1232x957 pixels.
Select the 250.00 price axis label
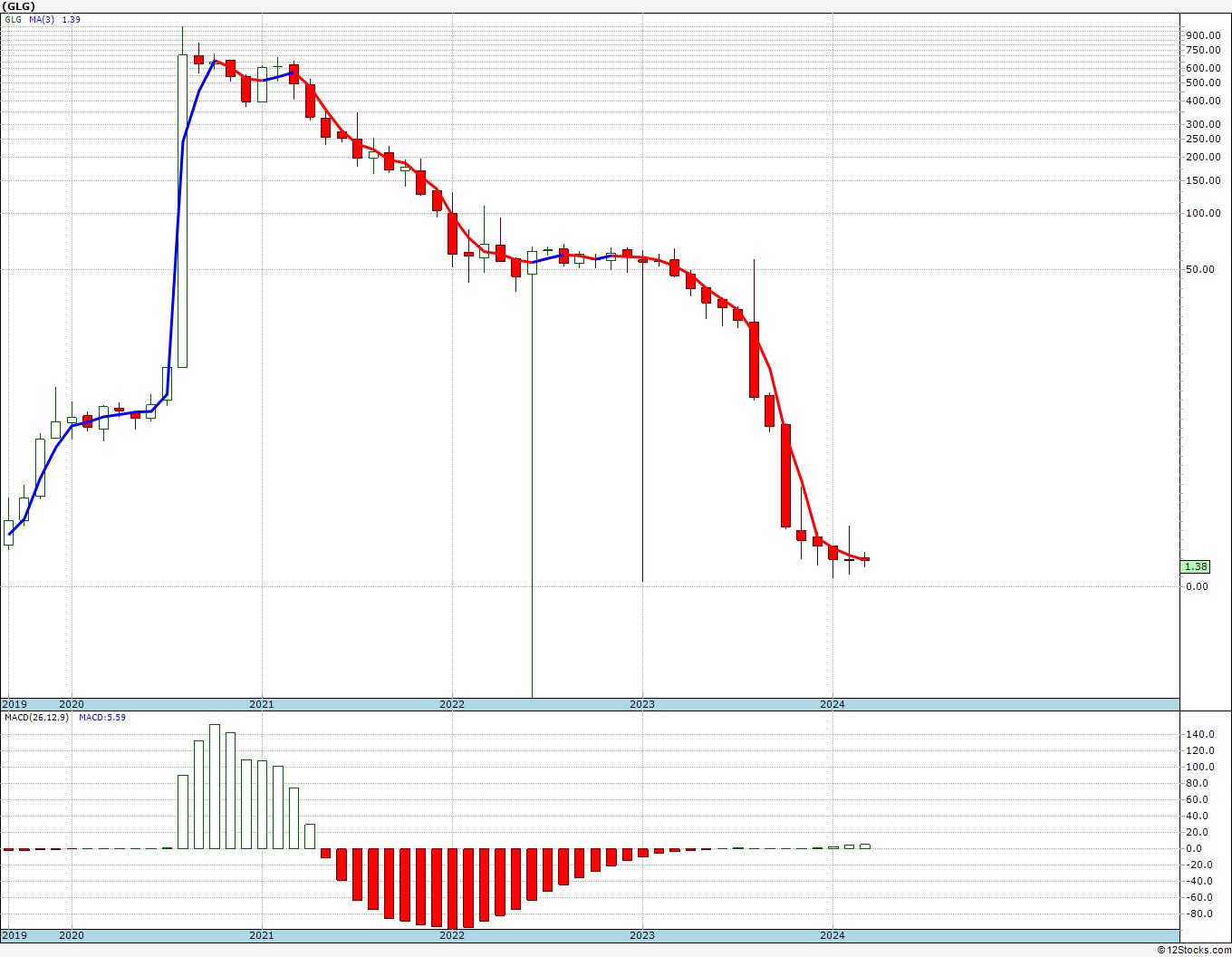click(1202, 139)
